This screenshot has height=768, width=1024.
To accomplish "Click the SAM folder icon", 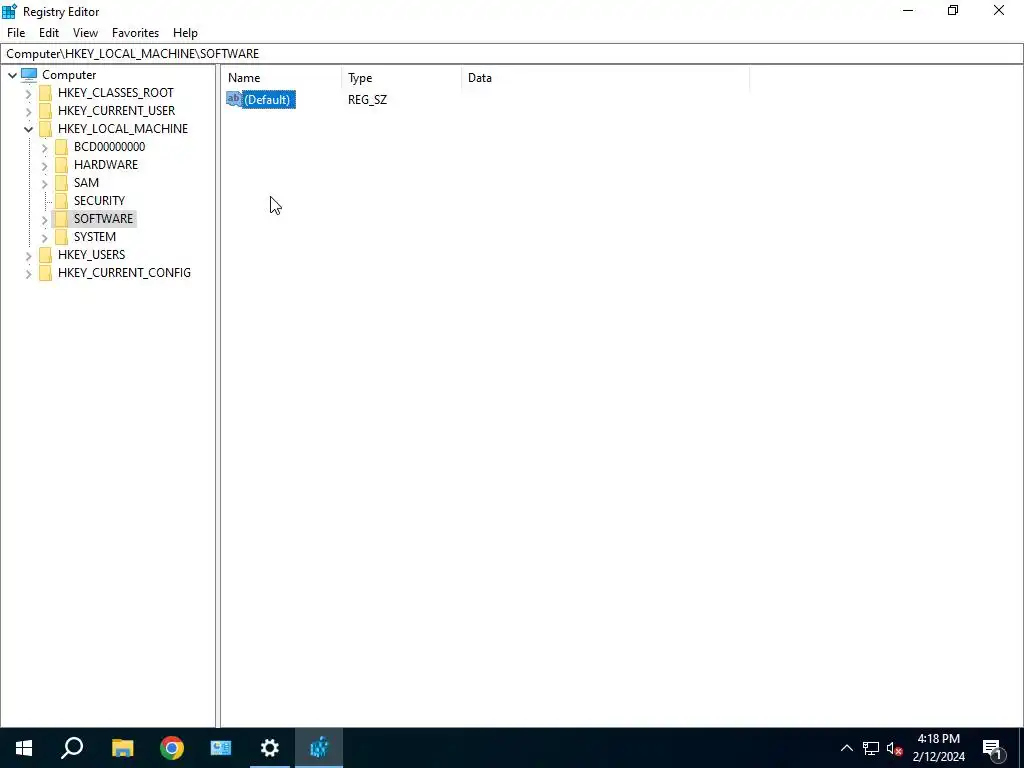I will coord(61,183).
